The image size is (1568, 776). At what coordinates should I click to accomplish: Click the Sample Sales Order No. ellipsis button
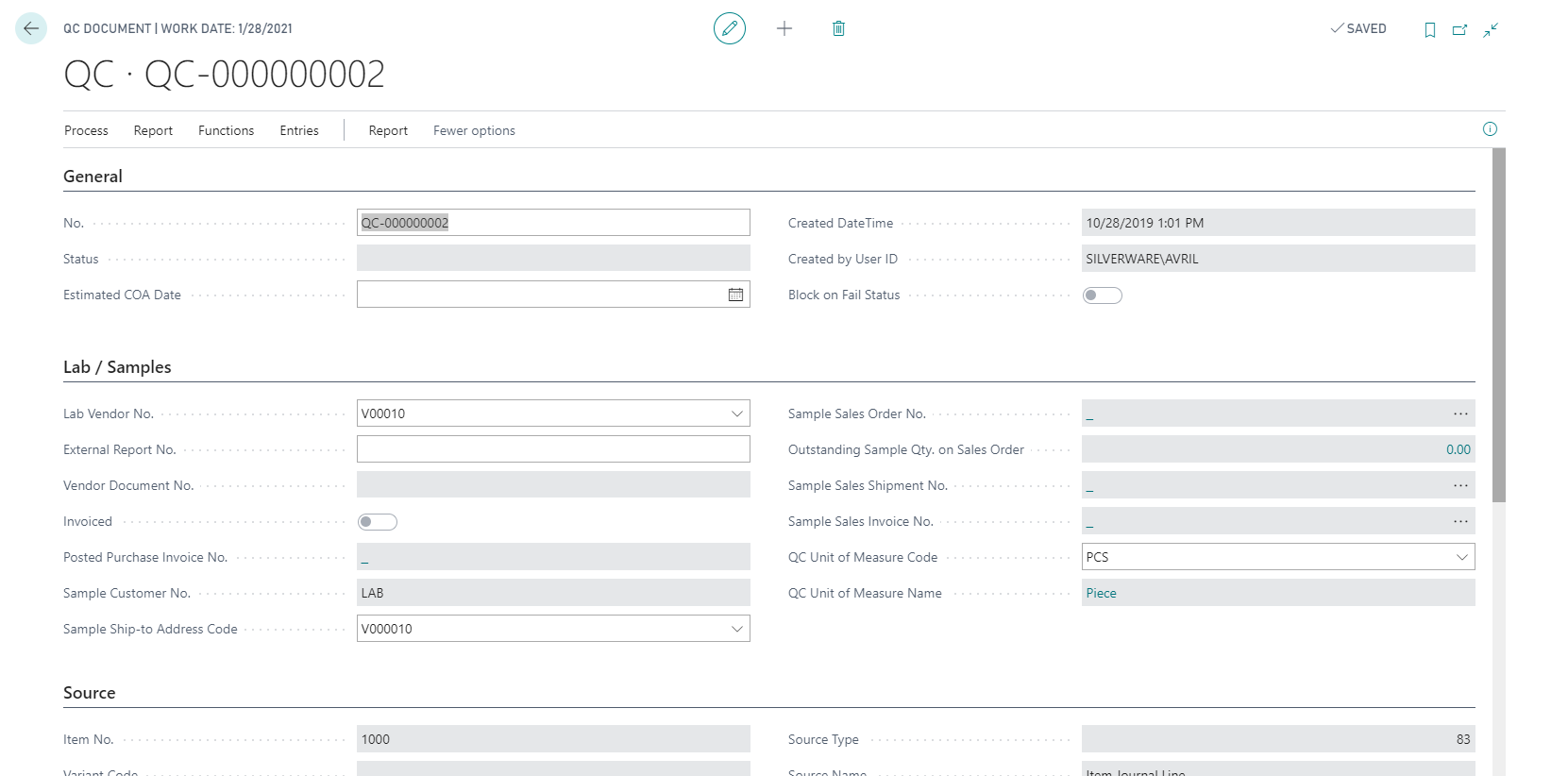click(1460, 413)
